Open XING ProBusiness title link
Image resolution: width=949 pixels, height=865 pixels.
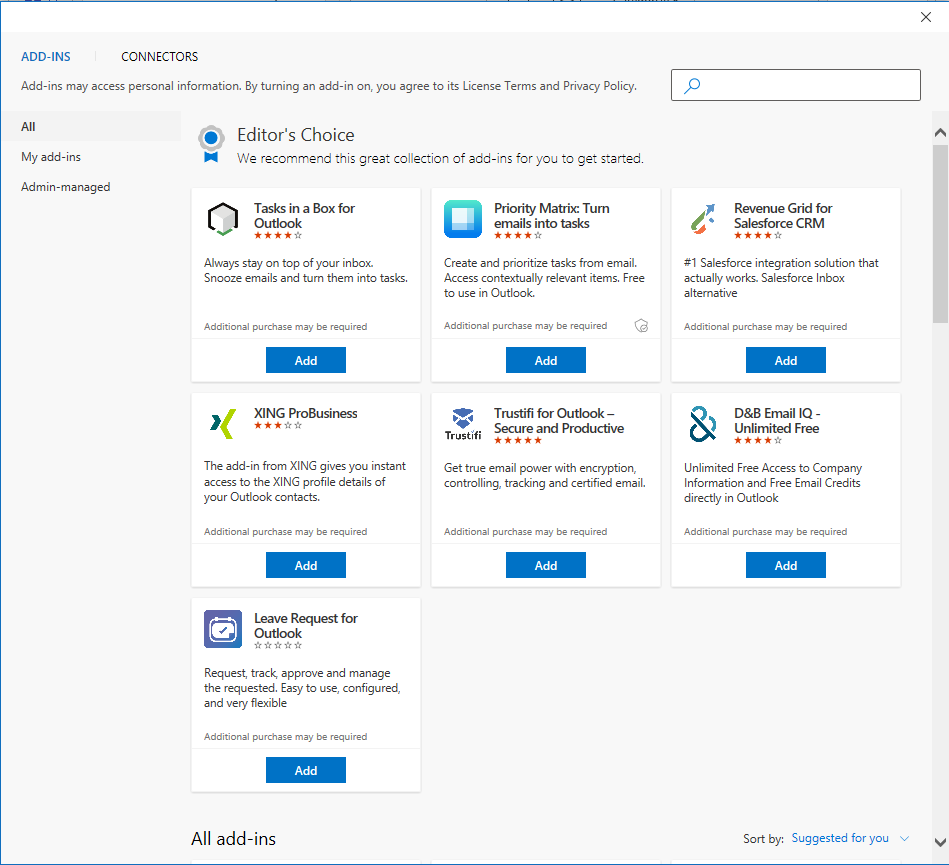coord(306,413)
